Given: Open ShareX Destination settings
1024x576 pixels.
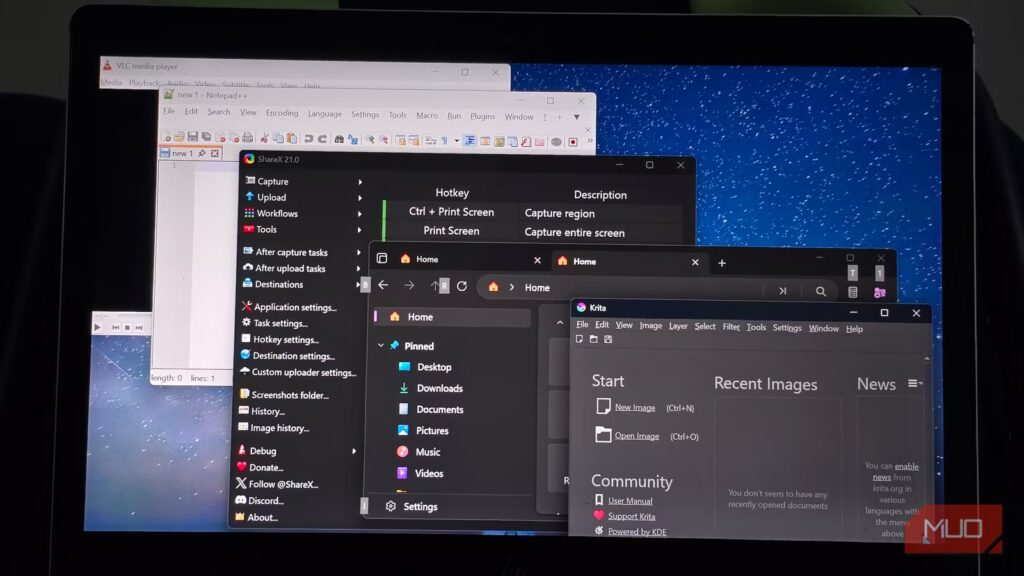Looking at the screenshot, I should point(287,356).
